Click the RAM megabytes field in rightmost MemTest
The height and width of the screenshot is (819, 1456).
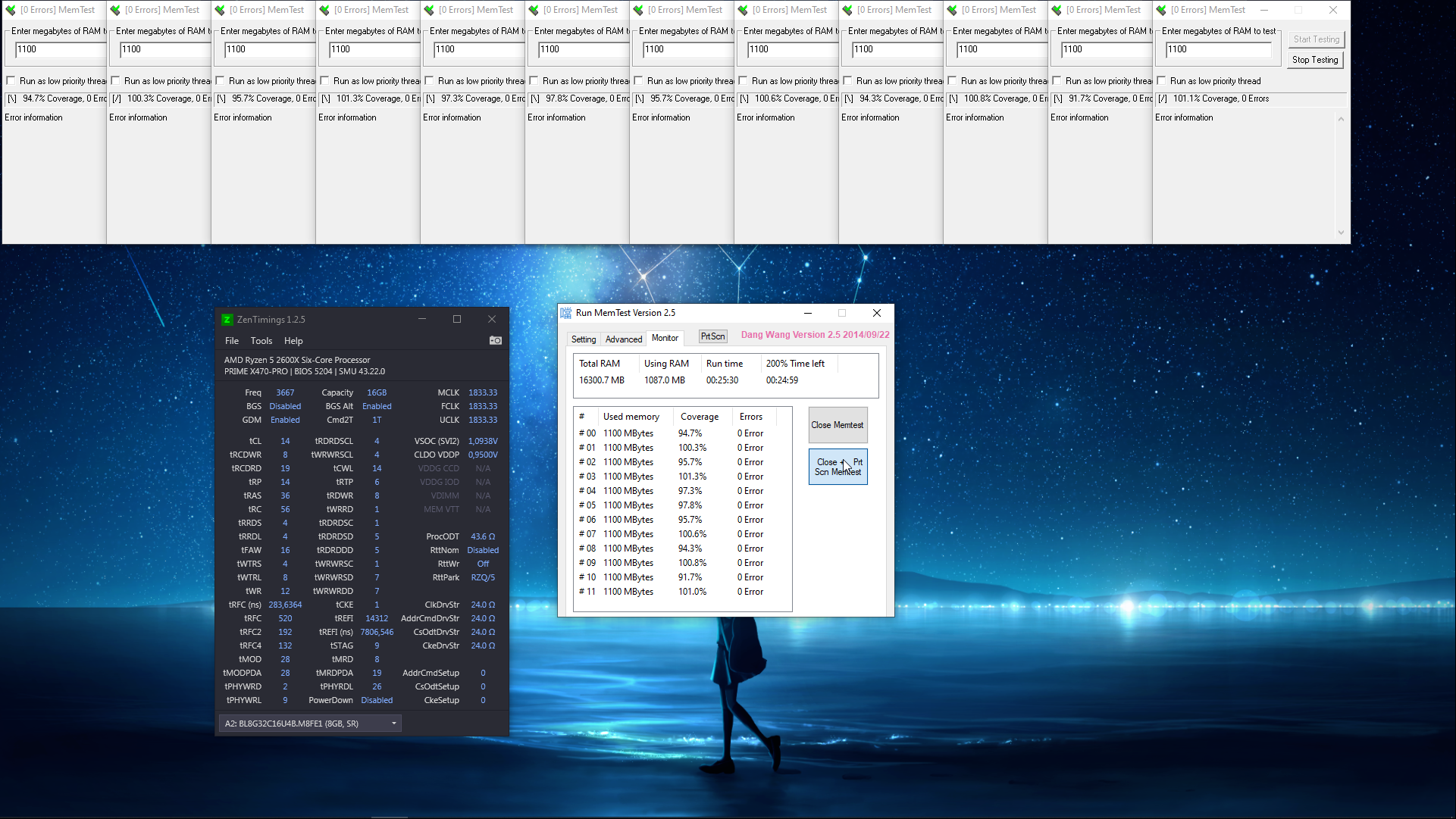pos(1218,49)
